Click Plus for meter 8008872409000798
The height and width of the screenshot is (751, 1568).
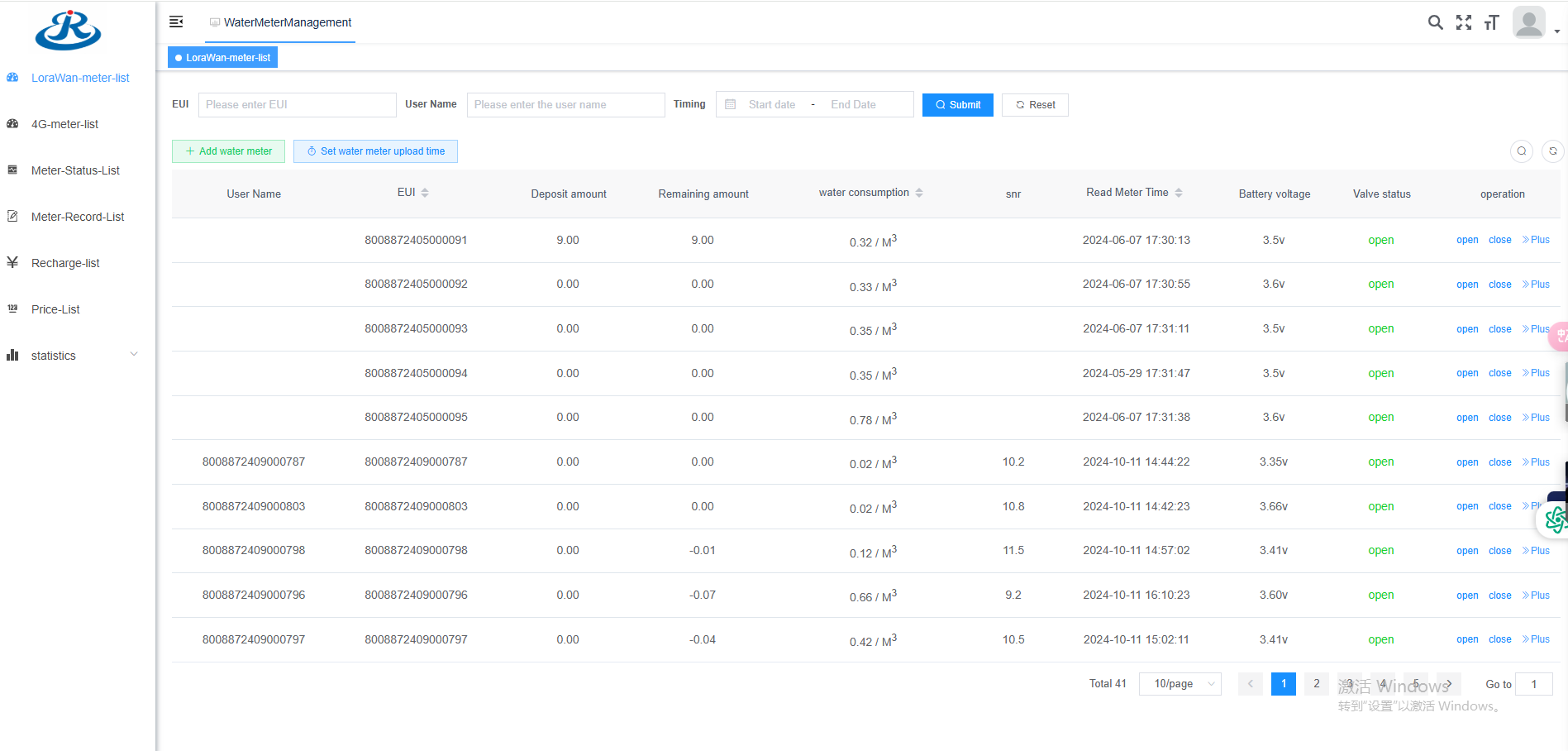(1537, 551)
